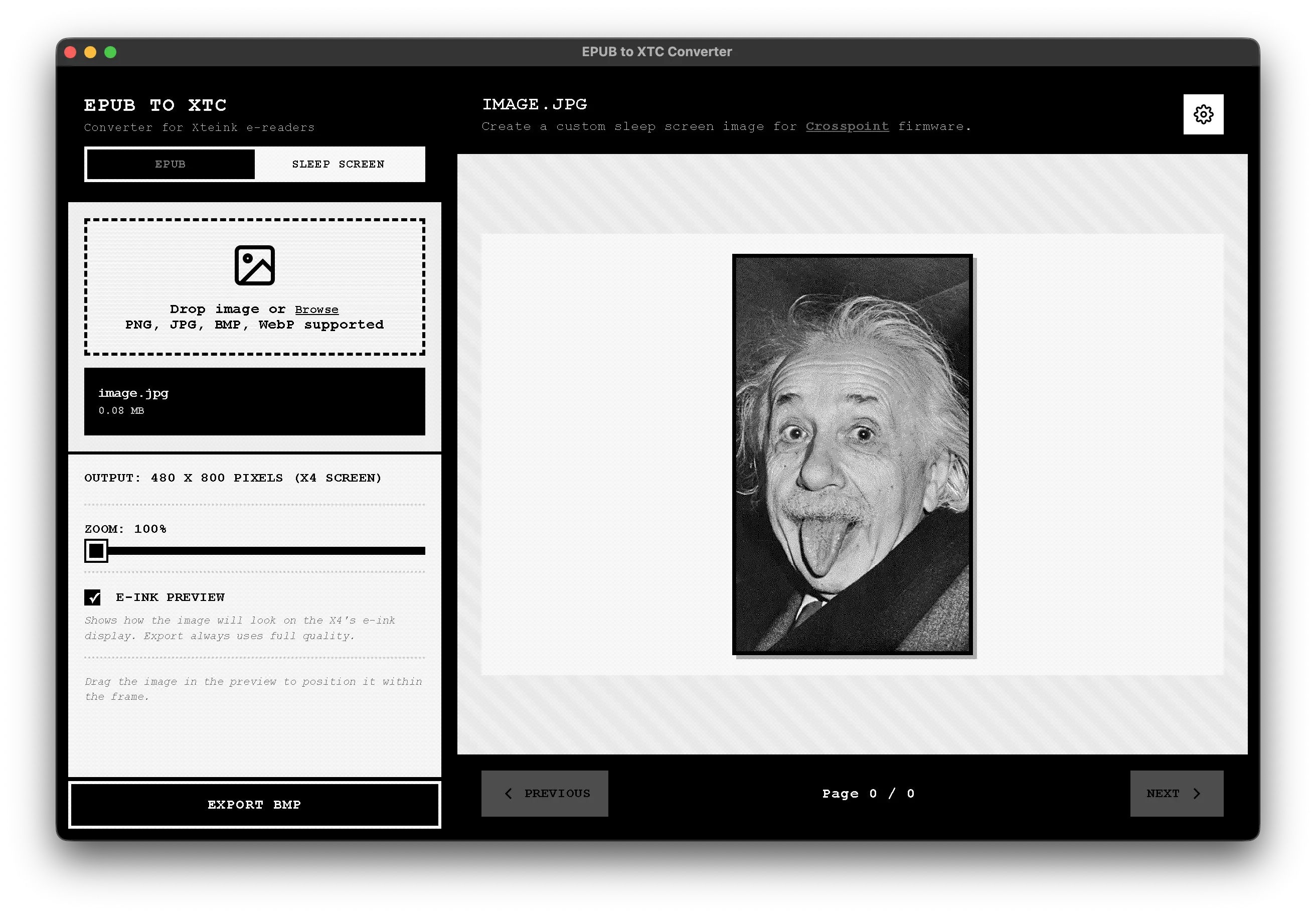This screenshot has width=1316, height=915.
Task: Click the Browse link to pick an image
Action: pos(316,309)
